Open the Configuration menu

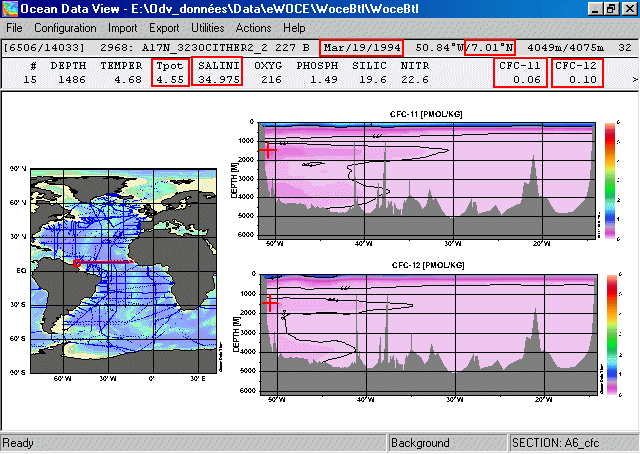(65, 28)
